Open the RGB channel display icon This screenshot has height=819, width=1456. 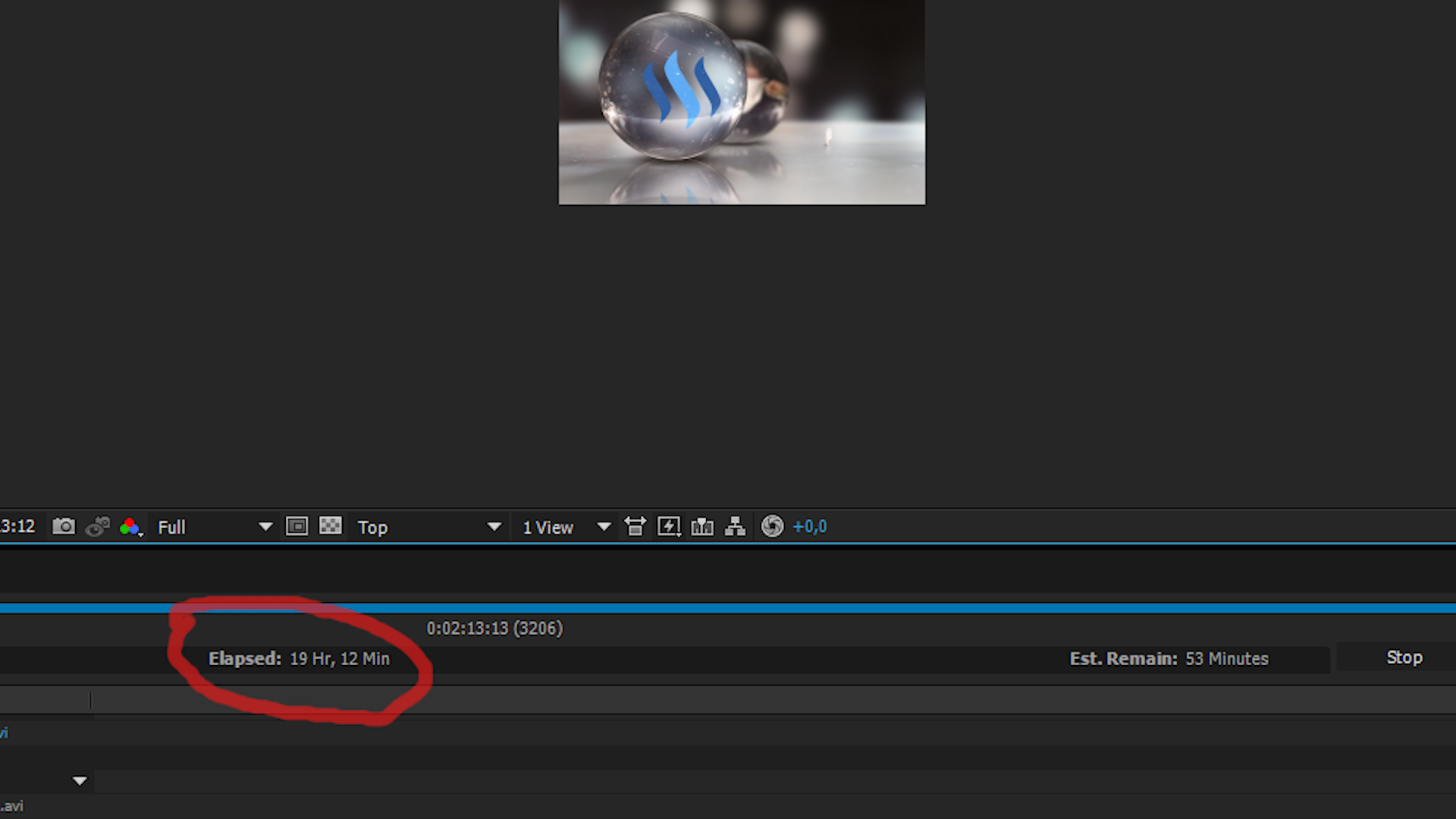point(130,526)
